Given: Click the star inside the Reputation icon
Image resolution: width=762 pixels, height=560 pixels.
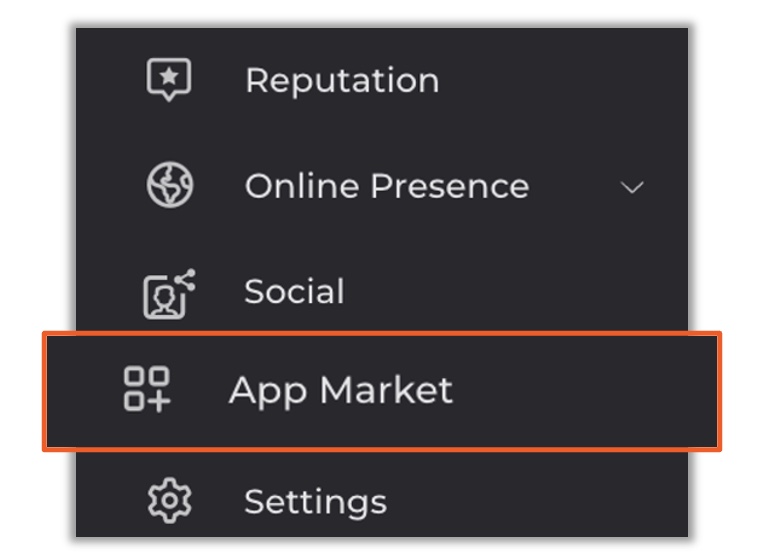Looking at the screenshot, I should pyautogui.click(x=169, y=76).
